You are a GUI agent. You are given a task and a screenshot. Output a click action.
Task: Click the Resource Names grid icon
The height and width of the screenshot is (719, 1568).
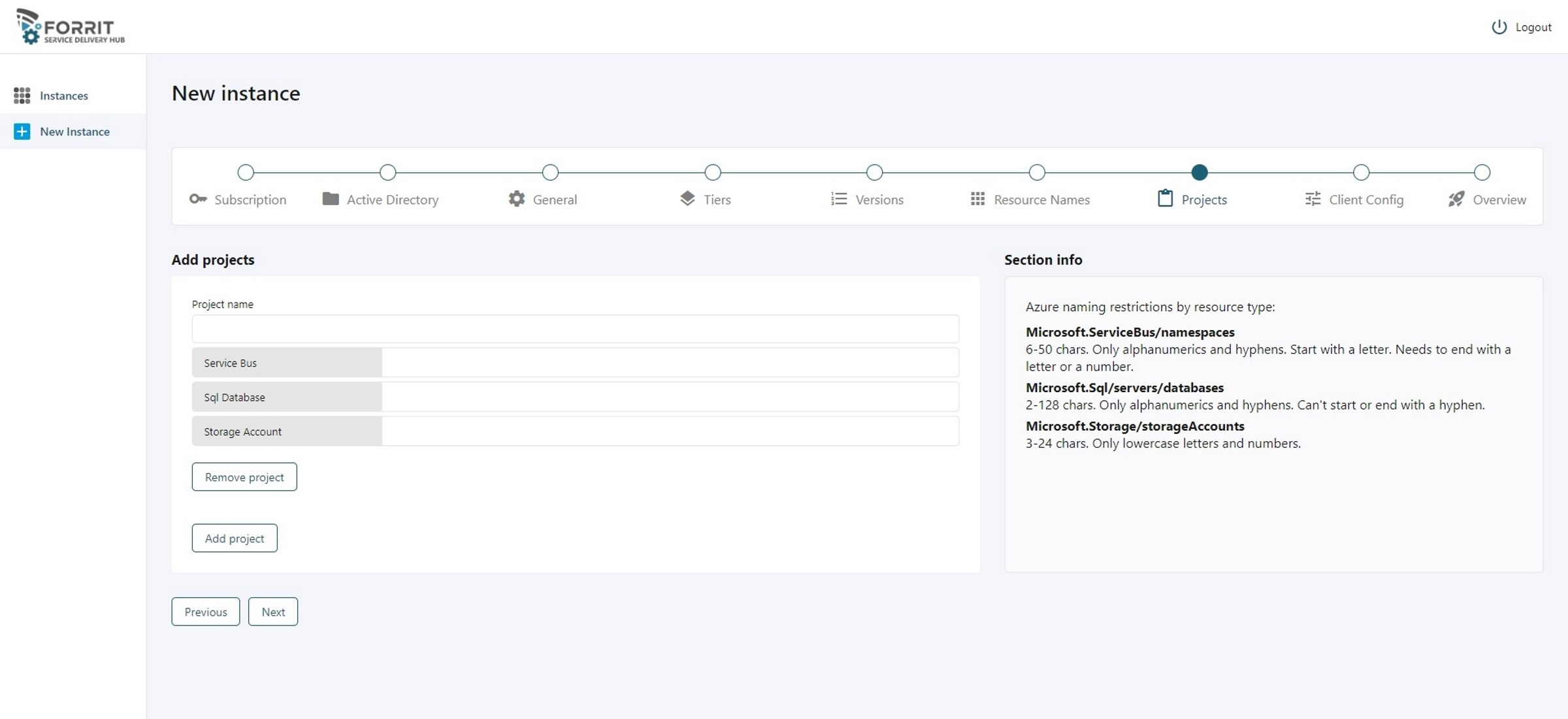click(x=977, y=199)
